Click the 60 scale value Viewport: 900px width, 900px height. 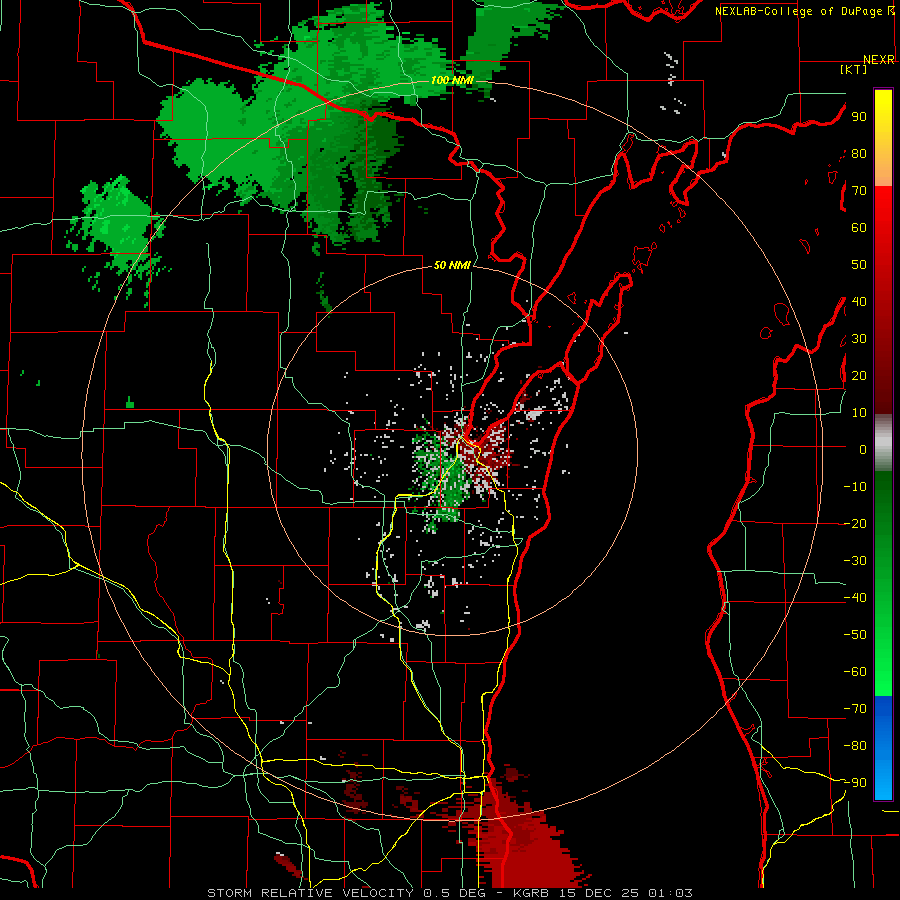[859, 228]
